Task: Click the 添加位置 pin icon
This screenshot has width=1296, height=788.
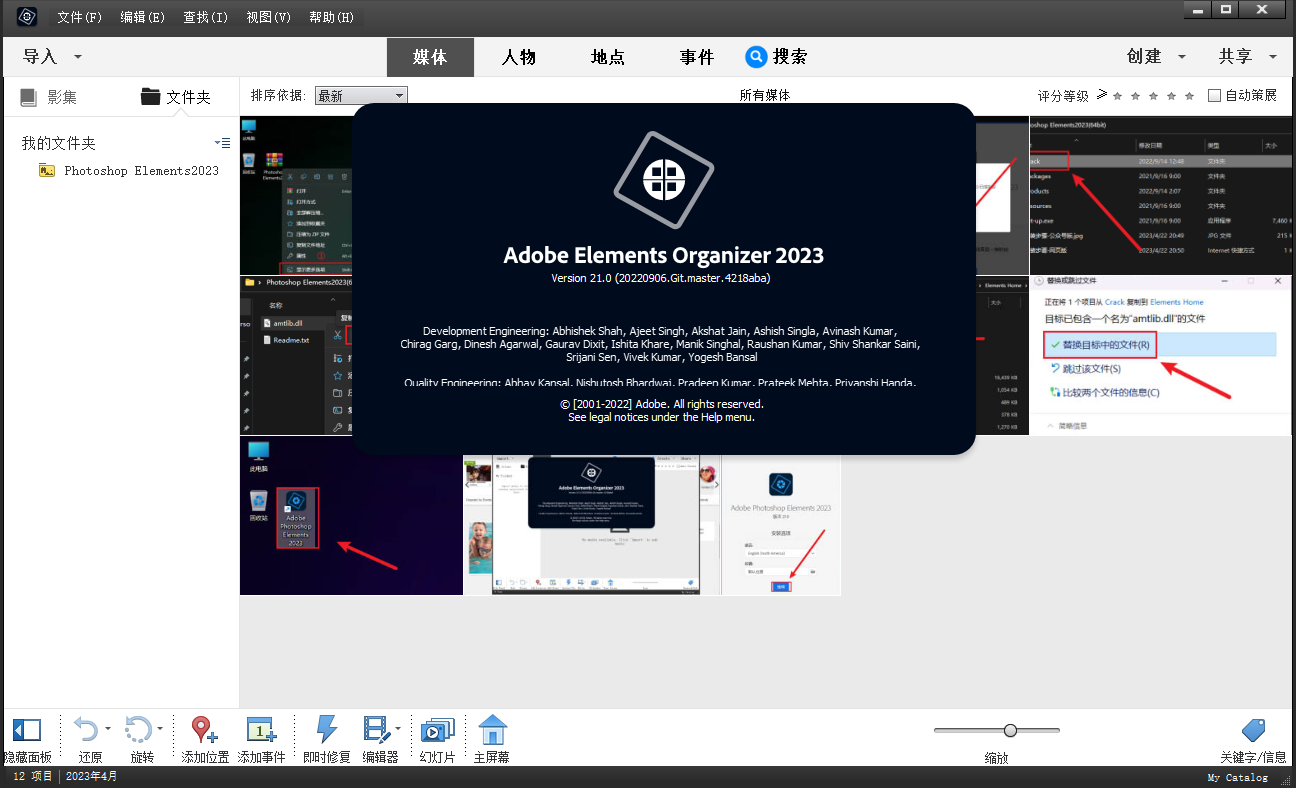Action: click(204, 730)
